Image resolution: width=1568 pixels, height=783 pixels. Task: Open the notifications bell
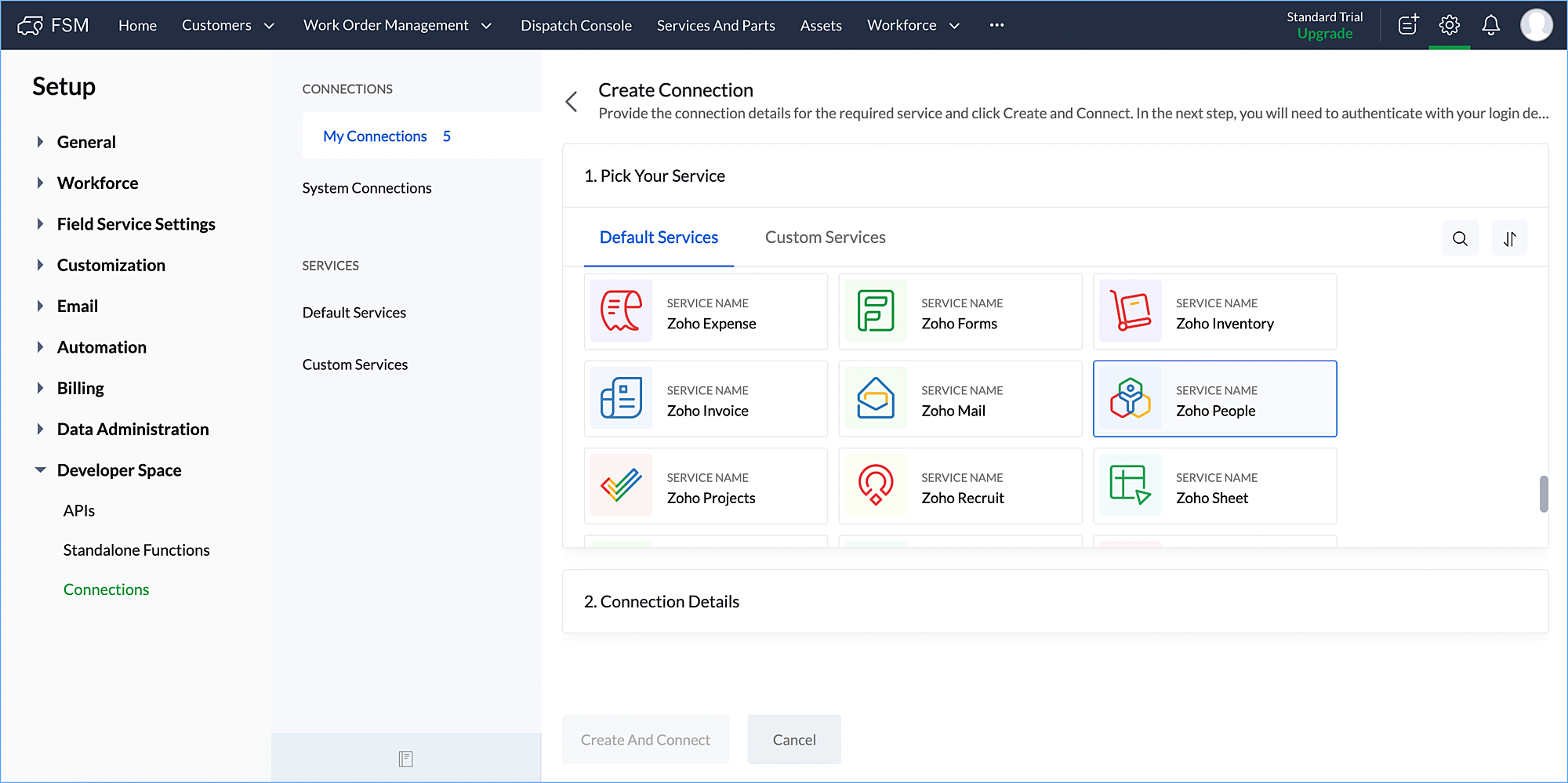pos(1490,25)
